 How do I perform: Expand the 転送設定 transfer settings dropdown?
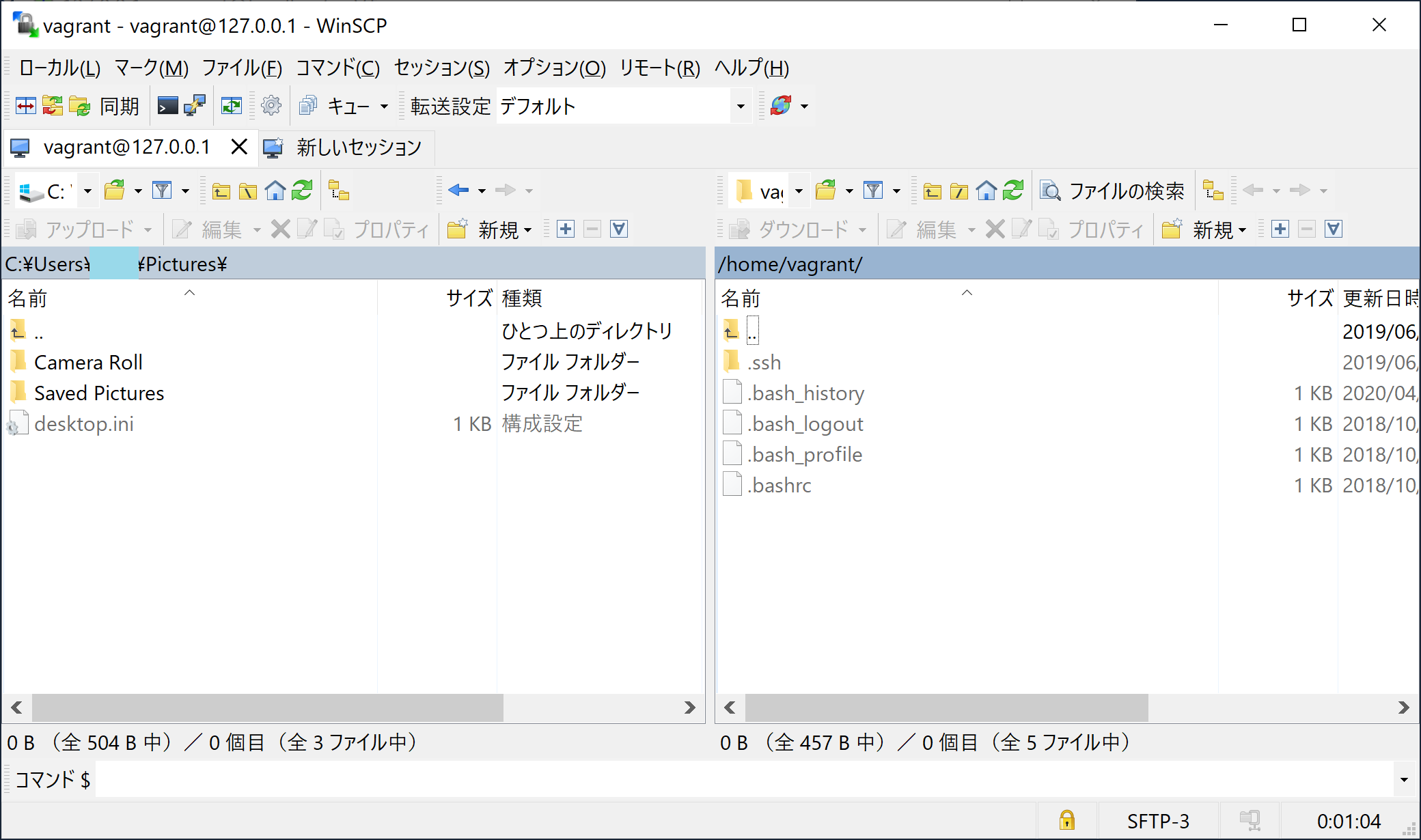click(741, 106)
